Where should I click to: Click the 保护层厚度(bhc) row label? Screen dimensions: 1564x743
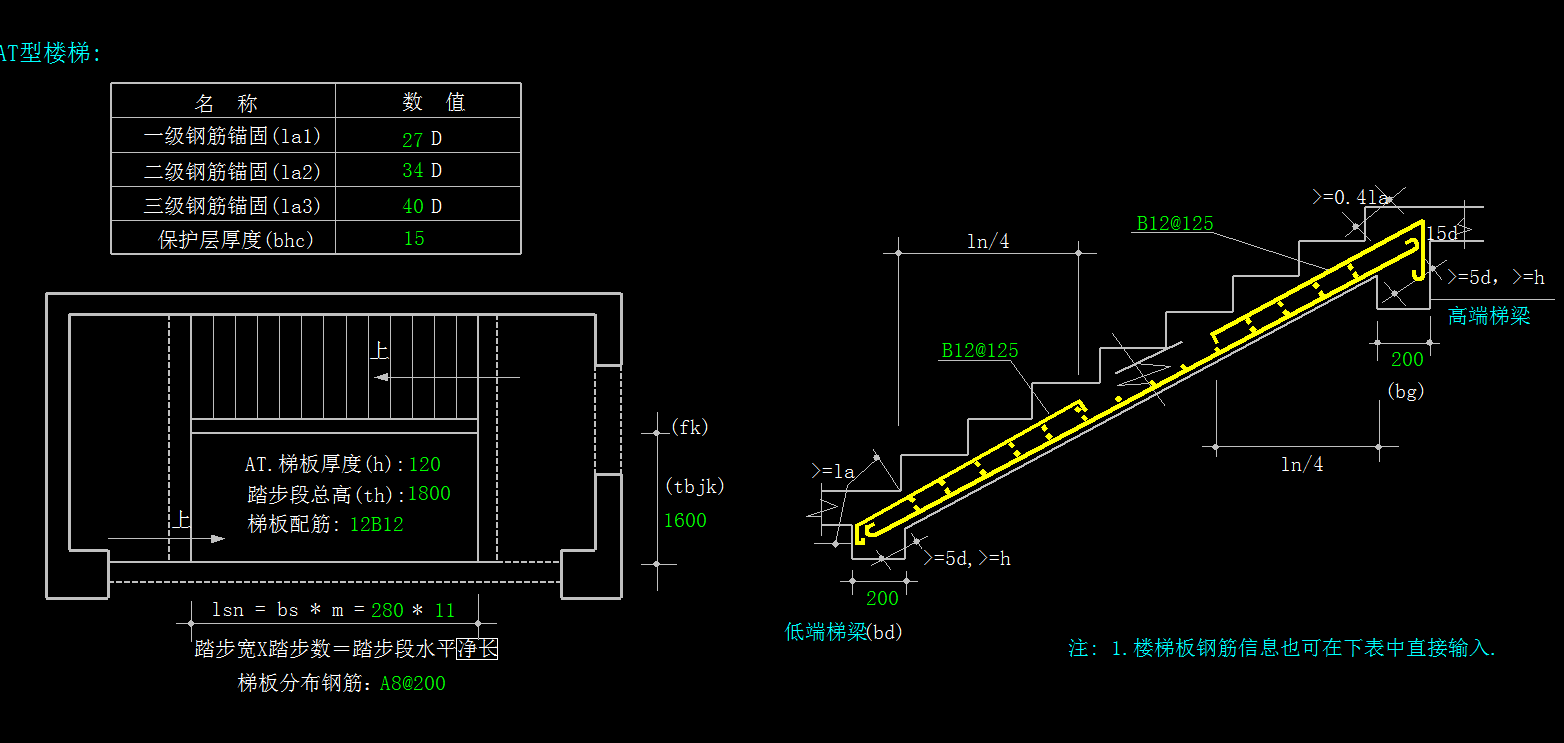click(x=236, y=240)
